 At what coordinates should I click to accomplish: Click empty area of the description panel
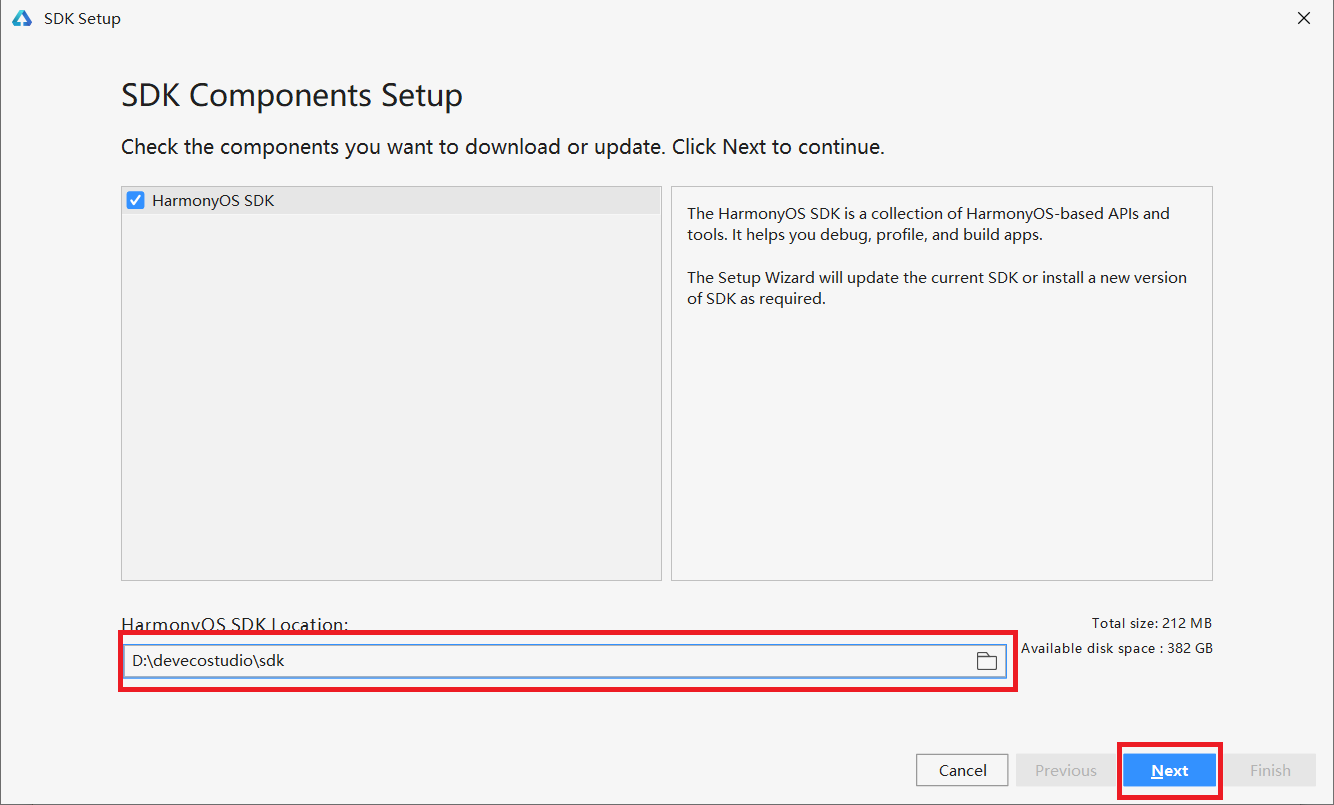coord(940,450)
